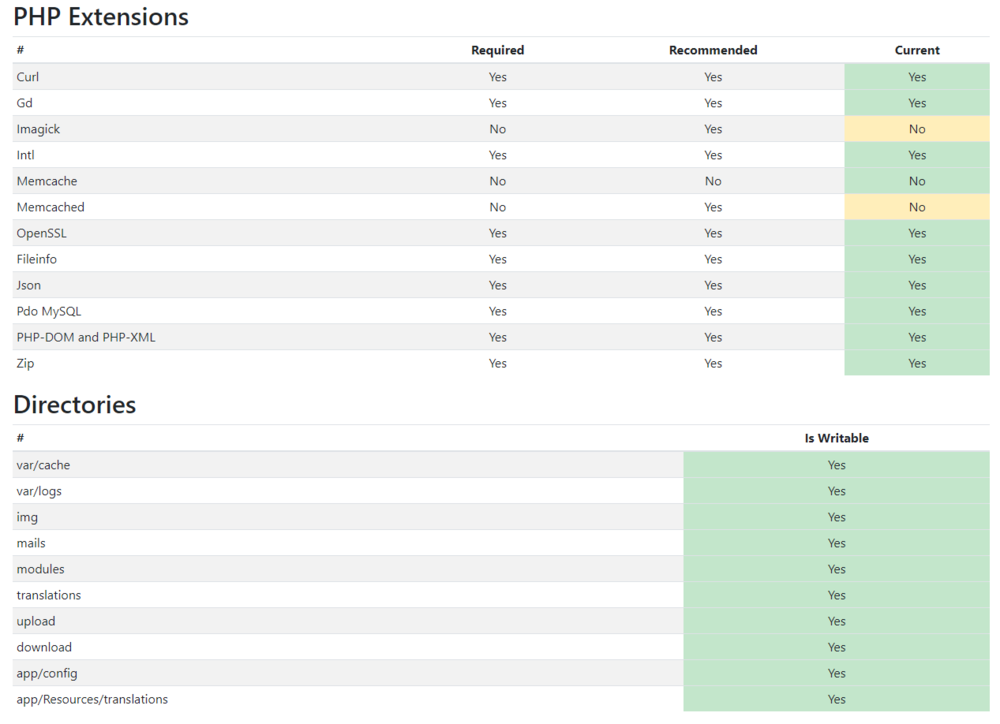Viewport: 1000px width, 724px height.
Task: Click the green Current cell for Zip
Action: tap(917, 363)
